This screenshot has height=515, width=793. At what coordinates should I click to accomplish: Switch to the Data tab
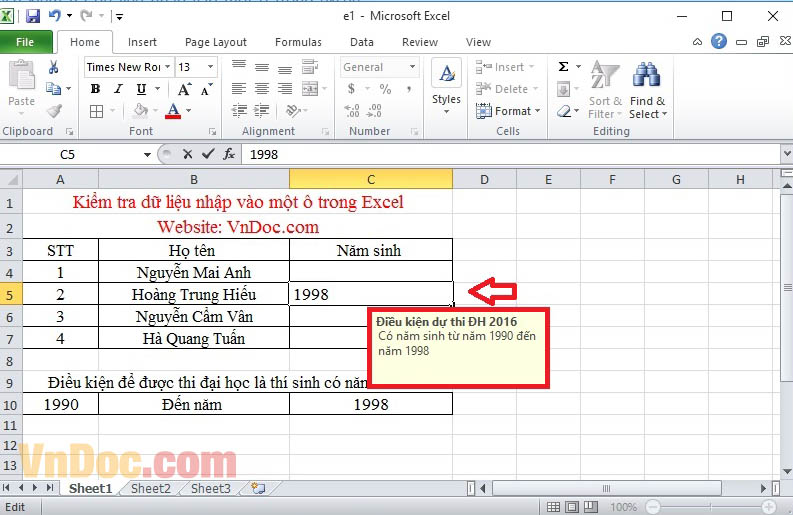pyautogui.click(x=362, y=42)
